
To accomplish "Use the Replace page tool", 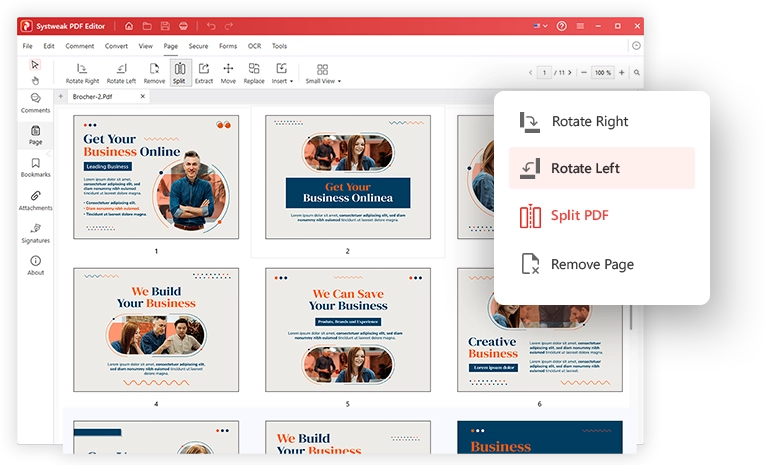I will pyautogui.click(x=254, y=74).
